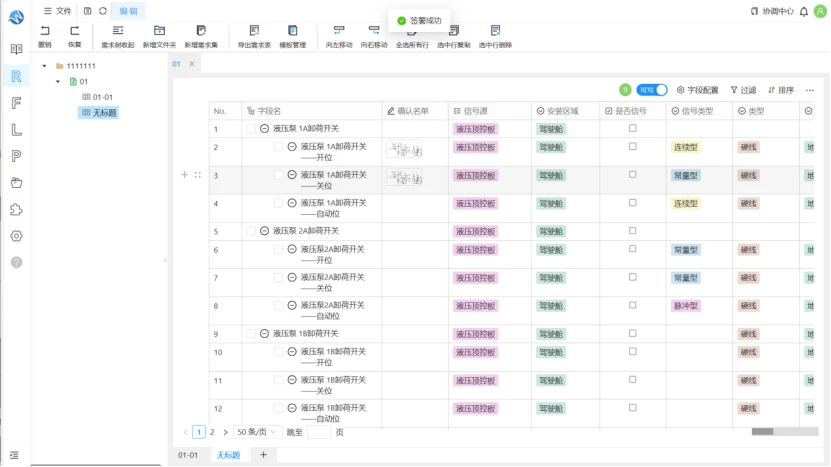Collapse the row 1 液压泵 1A卸荷开关 group
Screen dimensions: 831x467
(264, 129)
